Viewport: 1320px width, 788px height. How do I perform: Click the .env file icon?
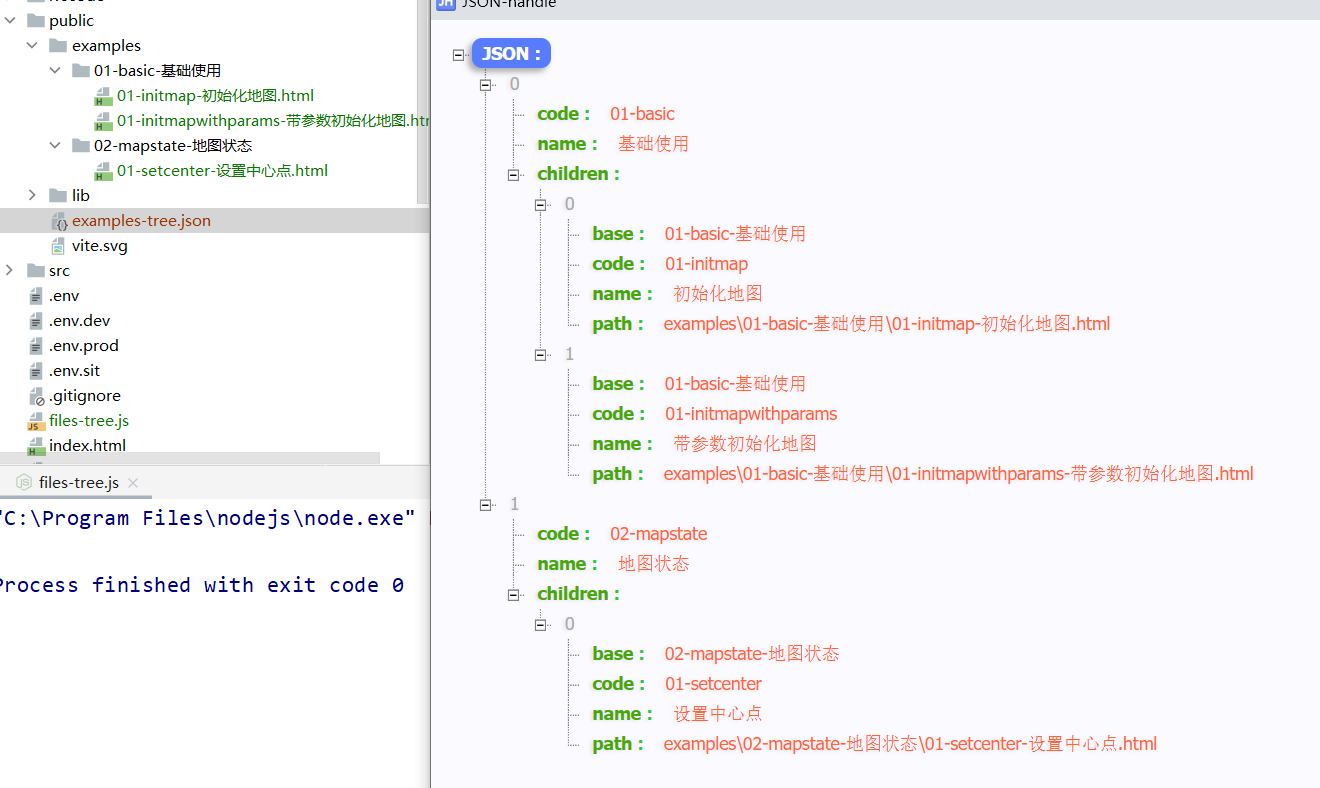tap(37, 296)
